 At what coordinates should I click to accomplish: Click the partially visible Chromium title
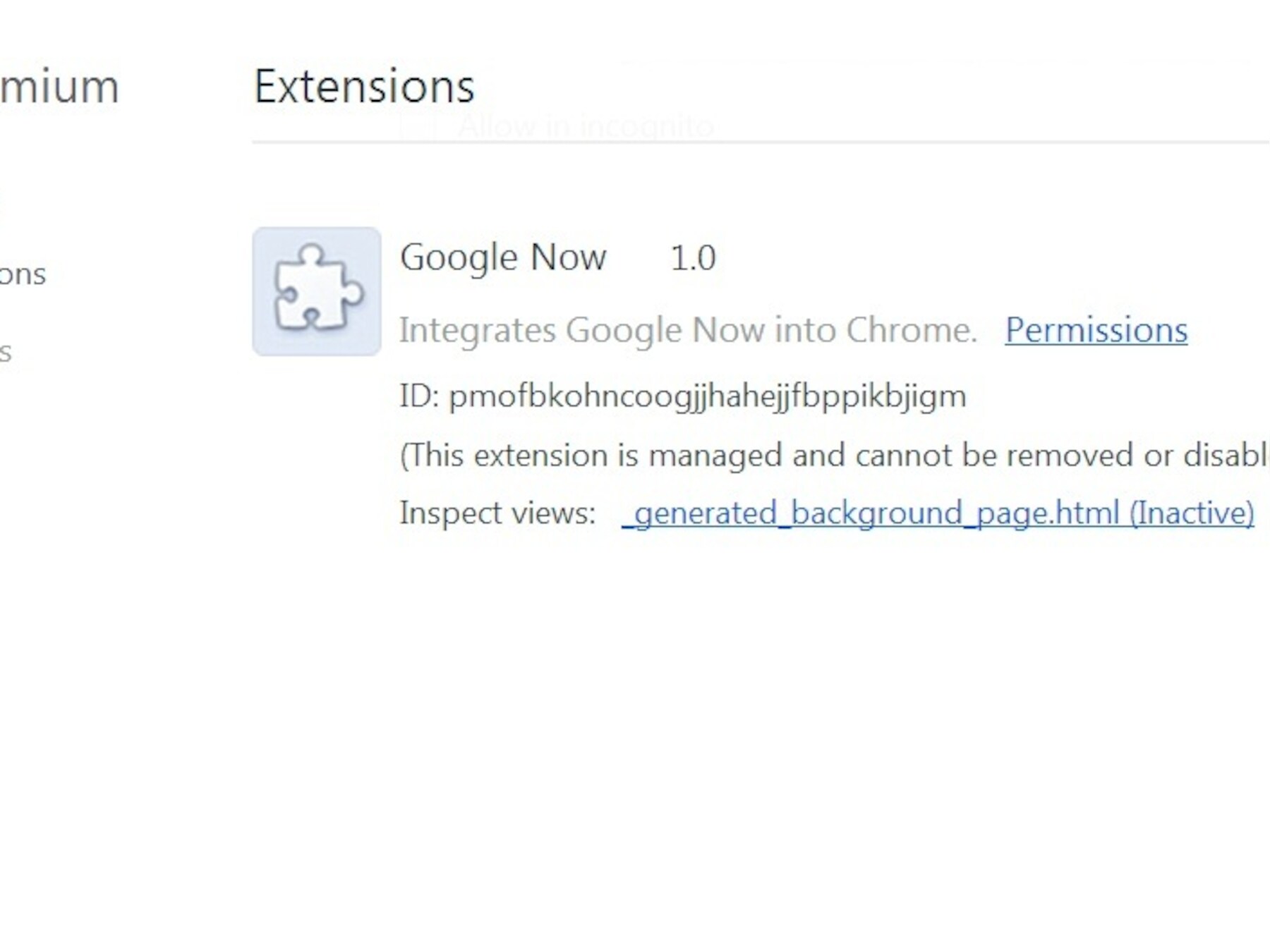[59, 87]
